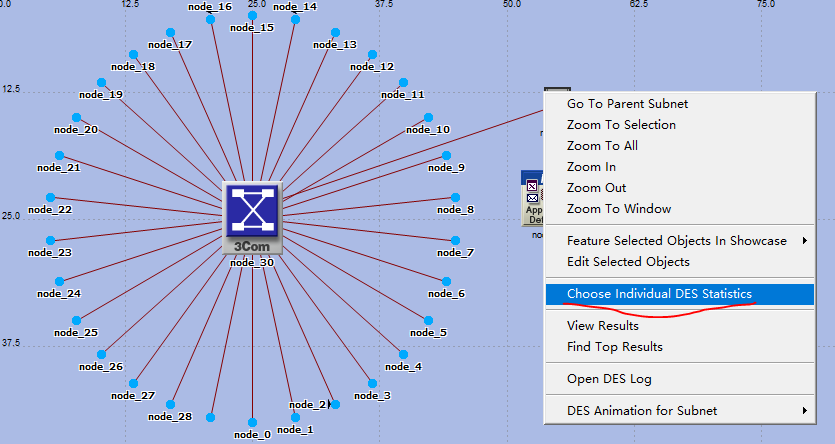Select the node_13 workstation dot

(335, 33)
